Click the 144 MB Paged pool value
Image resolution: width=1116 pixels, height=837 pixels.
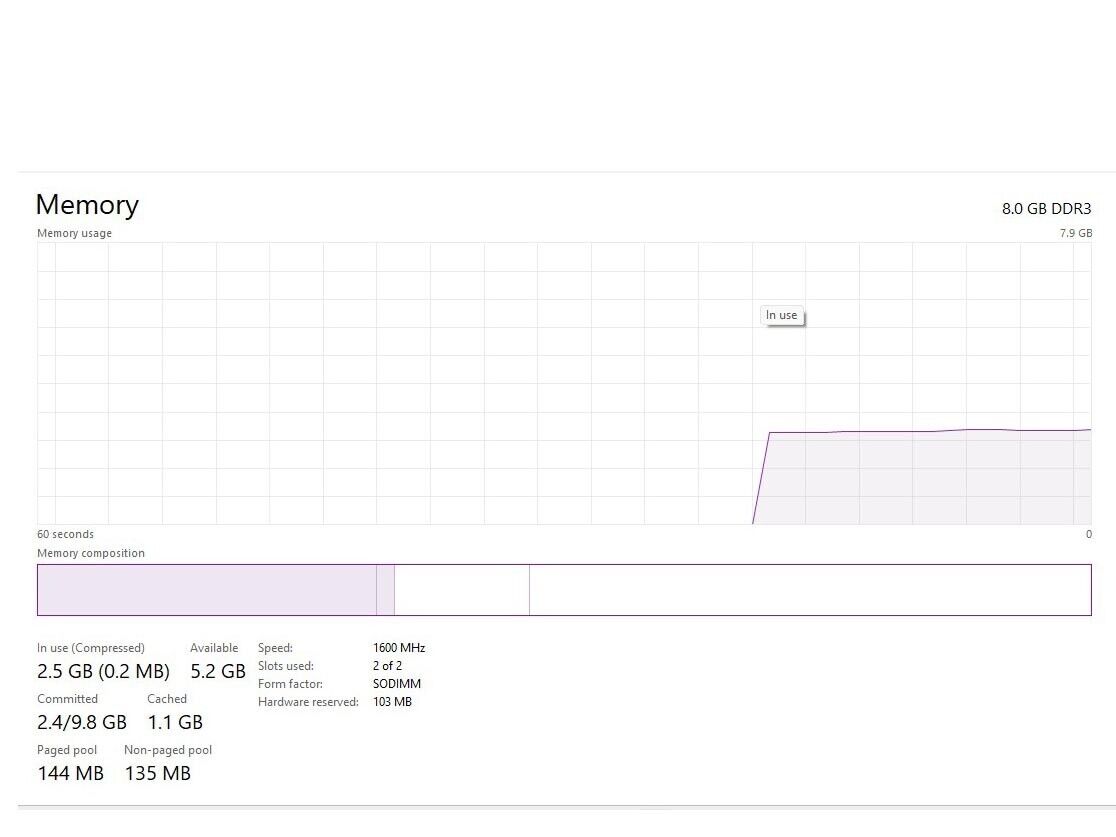[x=70, y=773]
